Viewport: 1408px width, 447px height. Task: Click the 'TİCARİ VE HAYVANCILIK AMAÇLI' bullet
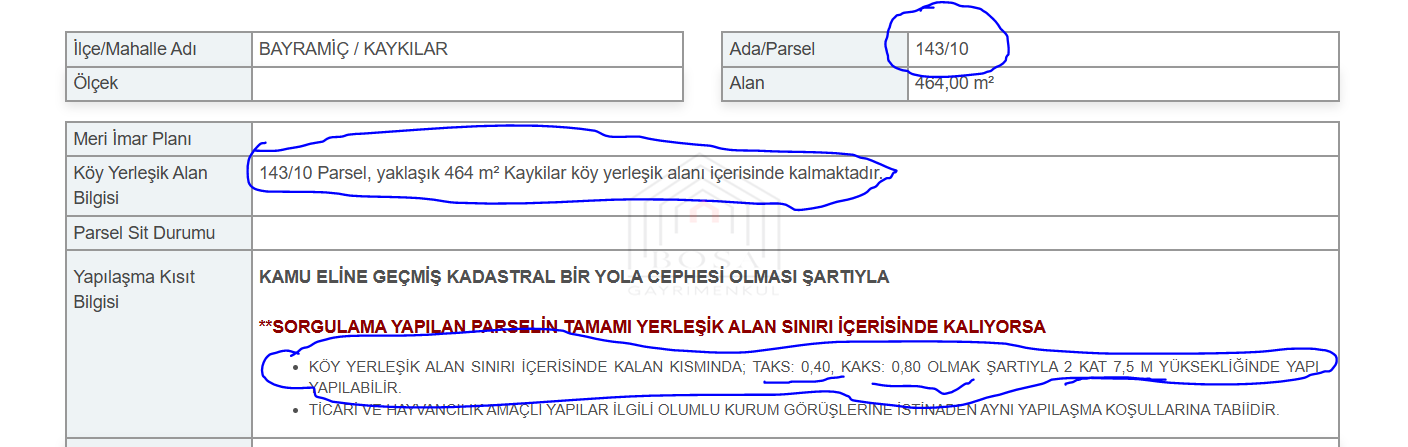[x=794, y=410]
